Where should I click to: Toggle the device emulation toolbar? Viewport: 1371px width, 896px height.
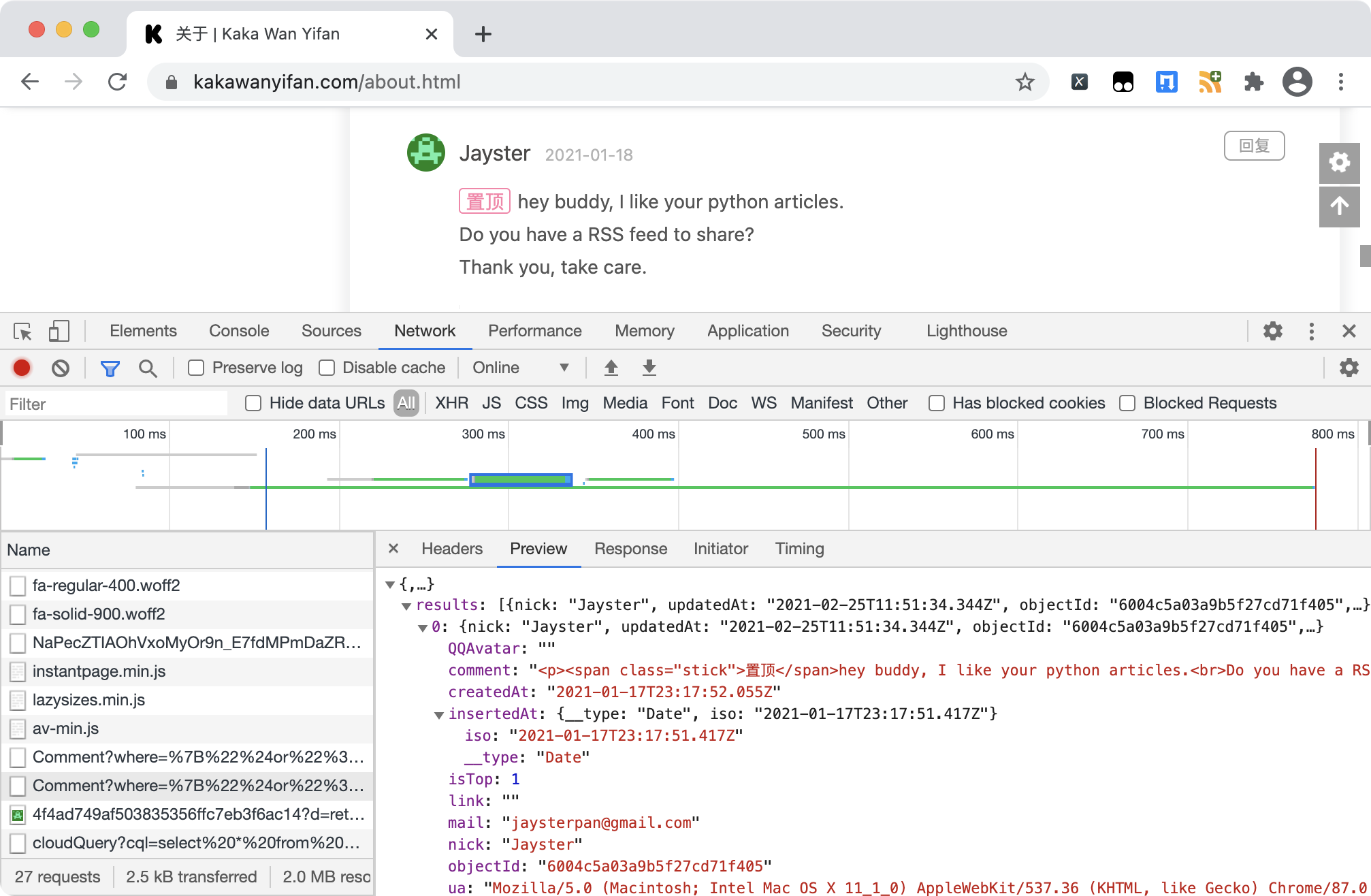(59, 331)
